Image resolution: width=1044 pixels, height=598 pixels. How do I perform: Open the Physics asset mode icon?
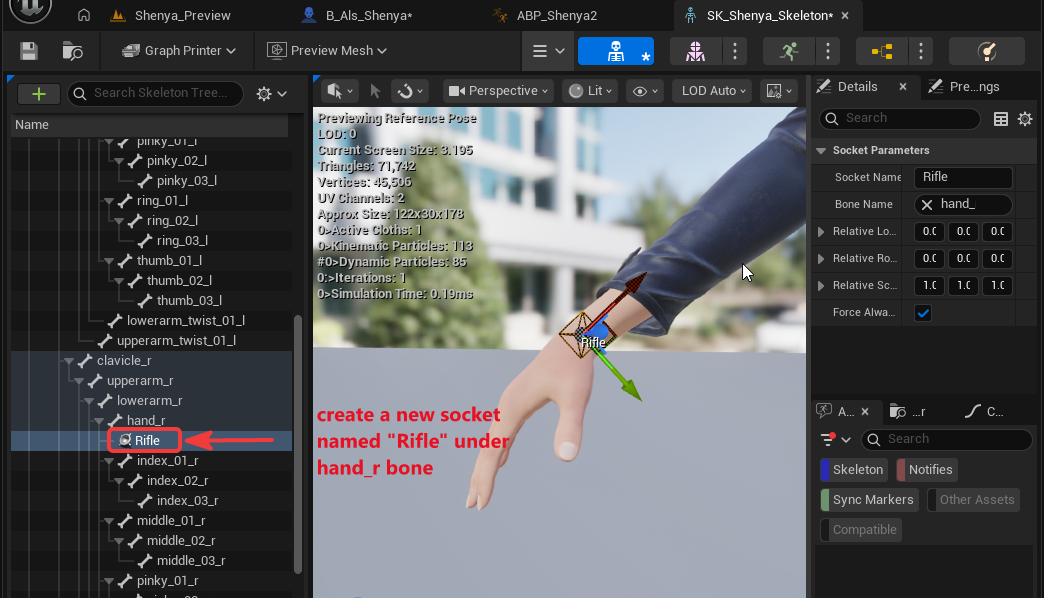tap(986, 51)
